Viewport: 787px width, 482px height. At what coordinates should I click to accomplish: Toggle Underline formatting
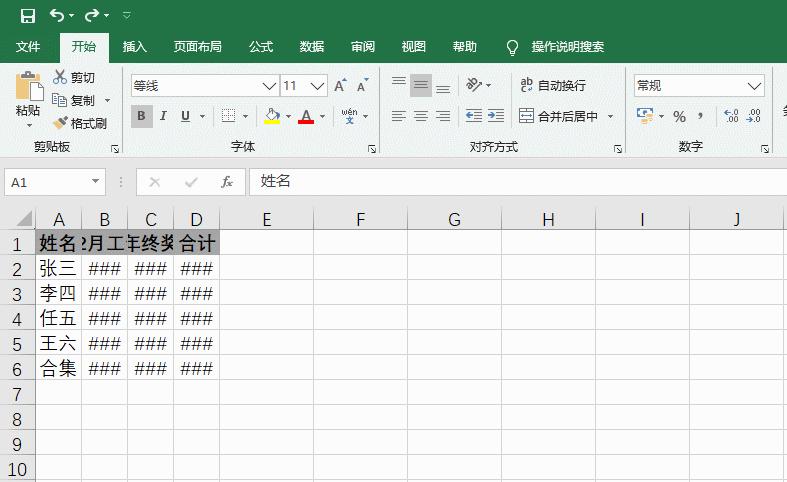click(x=185, y=116)
